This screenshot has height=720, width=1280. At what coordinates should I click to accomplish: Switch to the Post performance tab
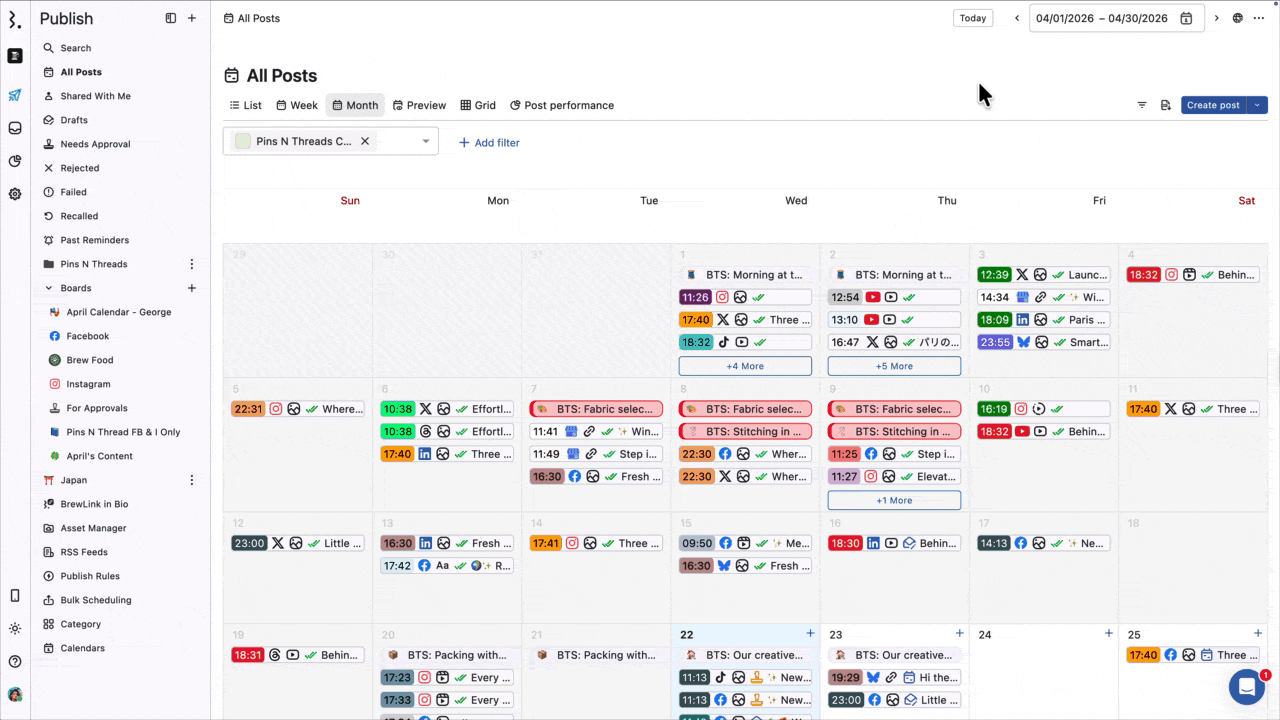pos(561,105)
